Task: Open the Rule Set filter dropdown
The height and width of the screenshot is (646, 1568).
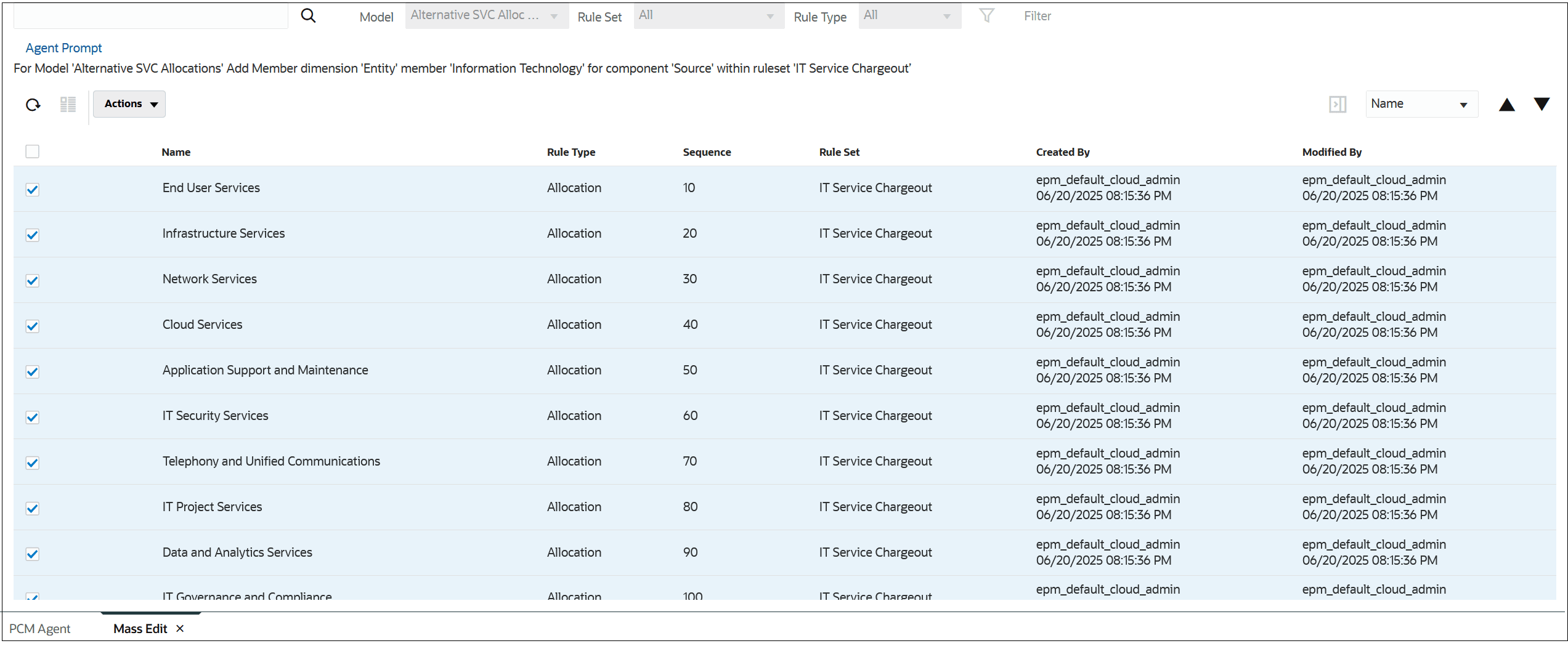Action: [x=709, y=16]
